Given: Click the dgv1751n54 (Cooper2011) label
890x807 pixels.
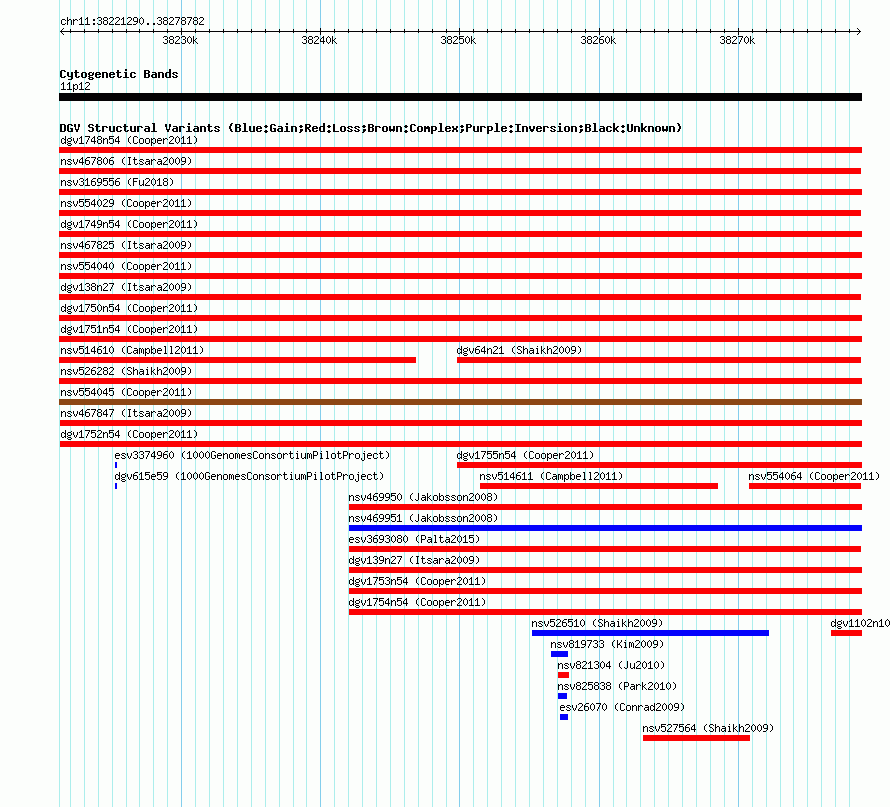Looking at the screenshot, I should 129,329.
